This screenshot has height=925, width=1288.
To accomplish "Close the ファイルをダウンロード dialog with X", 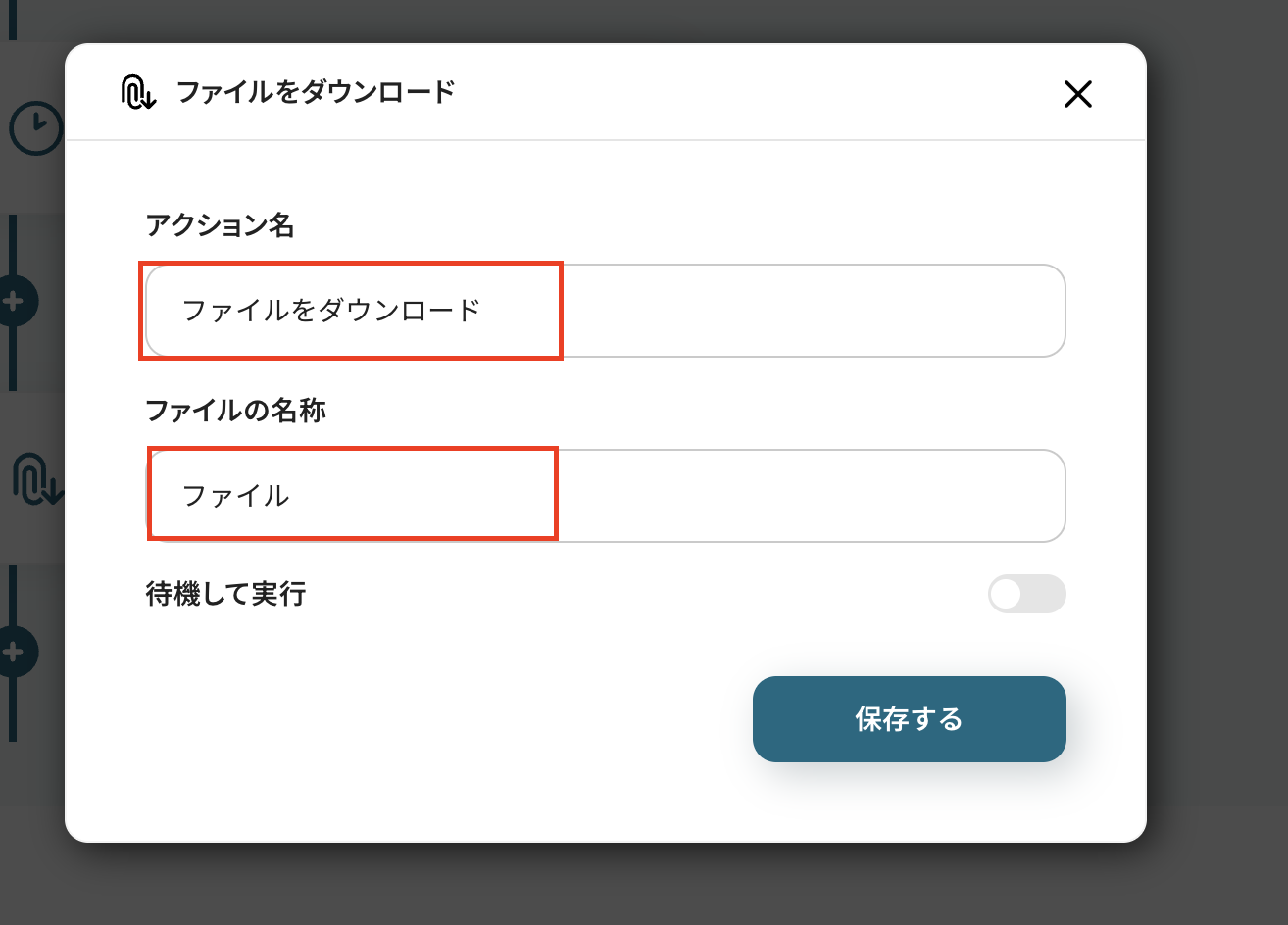I will (1077, 94).
